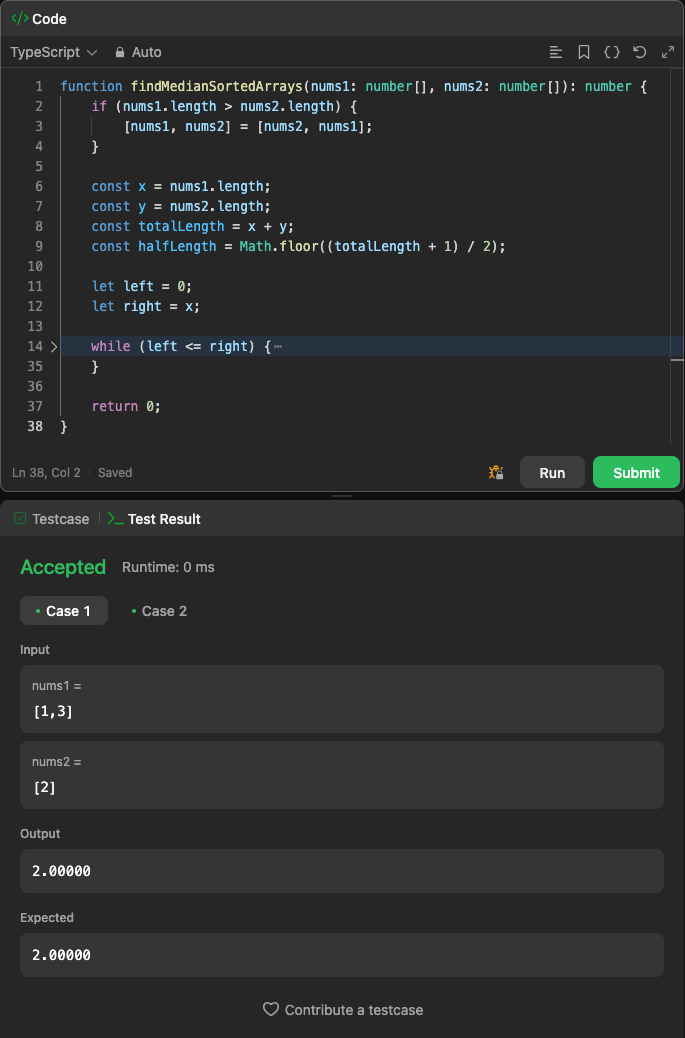Click line number 1 in the gutter
The width and height of the screenshot is (685, 1038).
pyautogui.click(x=39, y=87)
